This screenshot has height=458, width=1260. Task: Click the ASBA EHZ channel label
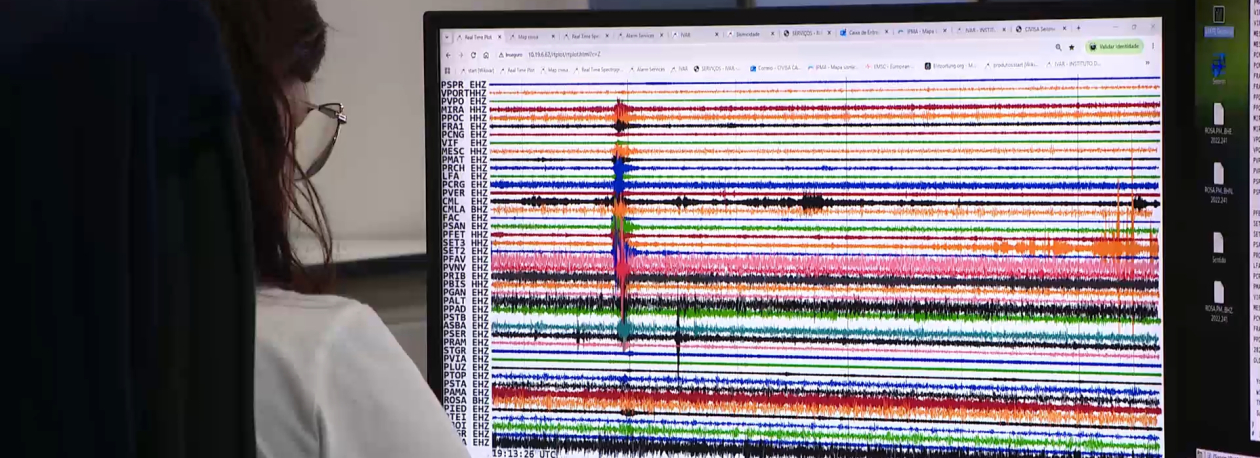pyautogui.click(x=464, y=325)
